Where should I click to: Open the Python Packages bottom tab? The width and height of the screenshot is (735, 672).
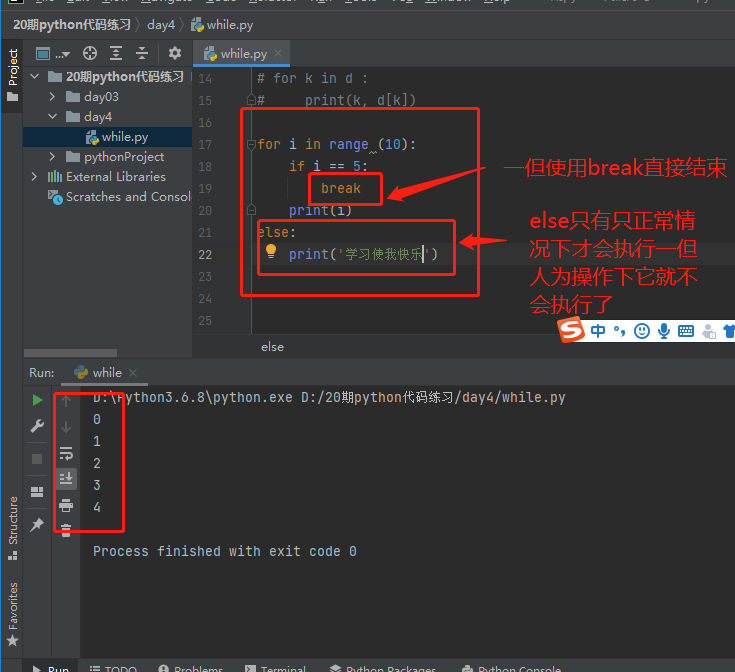point(382,668)
